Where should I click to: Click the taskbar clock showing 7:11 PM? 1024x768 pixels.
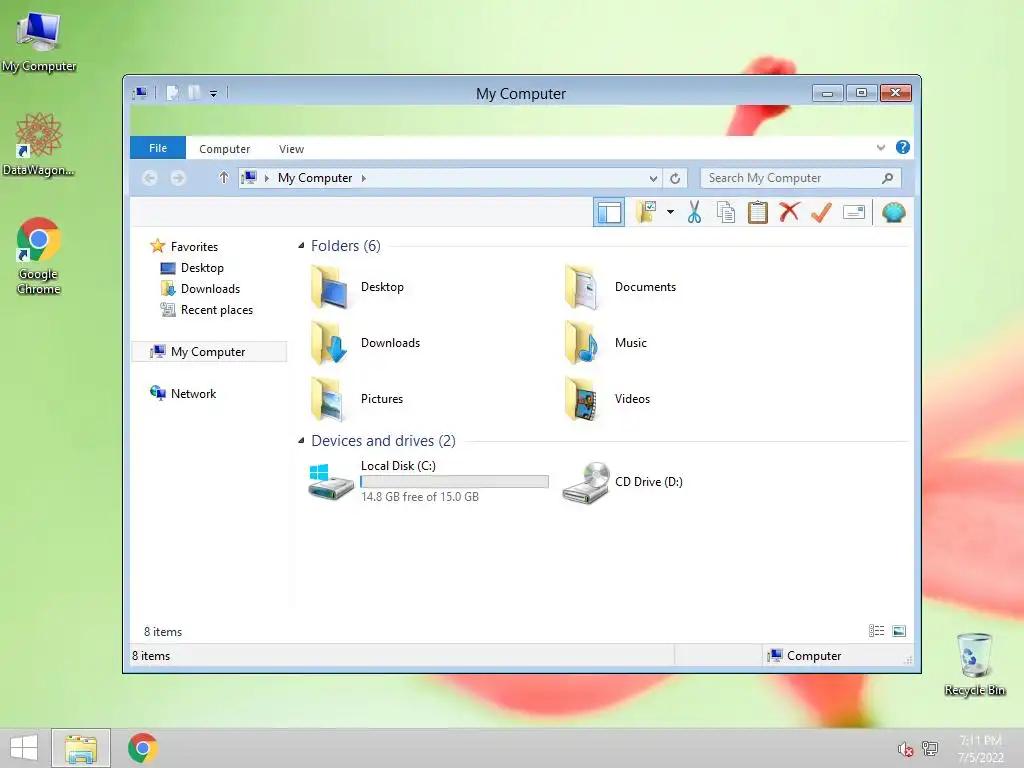tap(980, 748)
